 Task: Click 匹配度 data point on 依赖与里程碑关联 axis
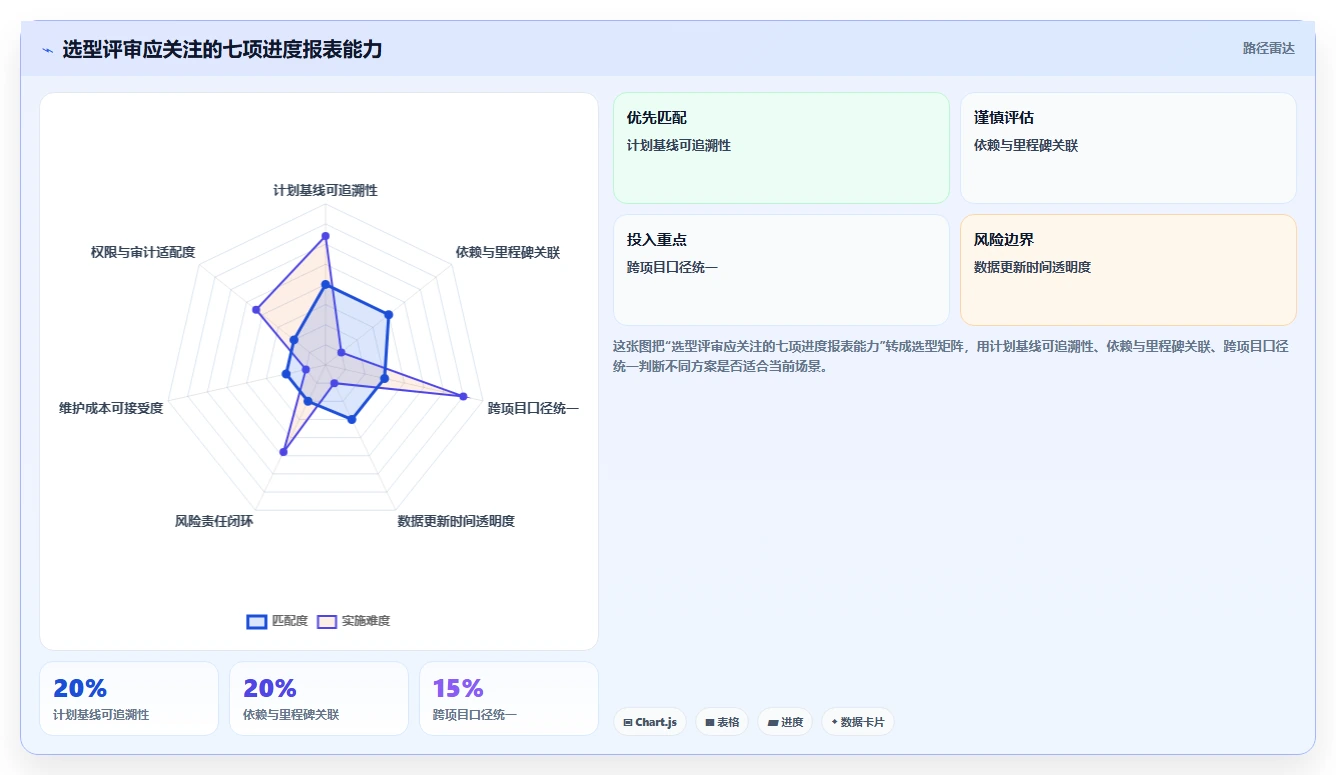pyautogui.click(x=389, y=314)
